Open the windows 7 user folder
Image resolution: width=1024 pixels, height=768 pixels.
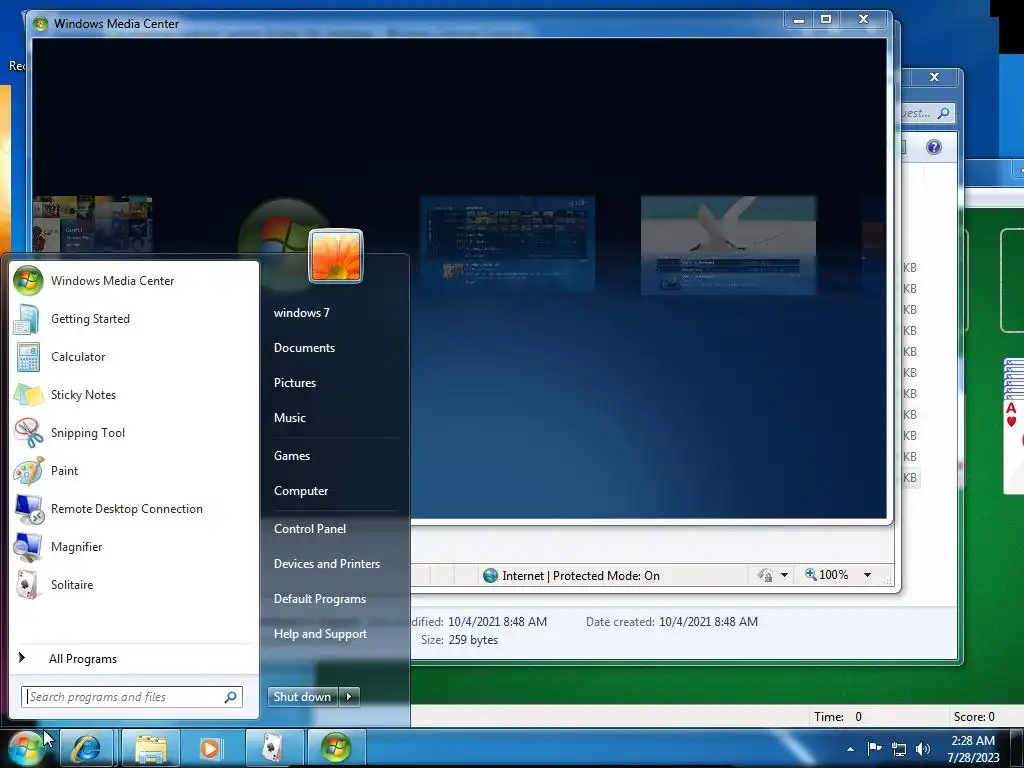coord(302,313)
